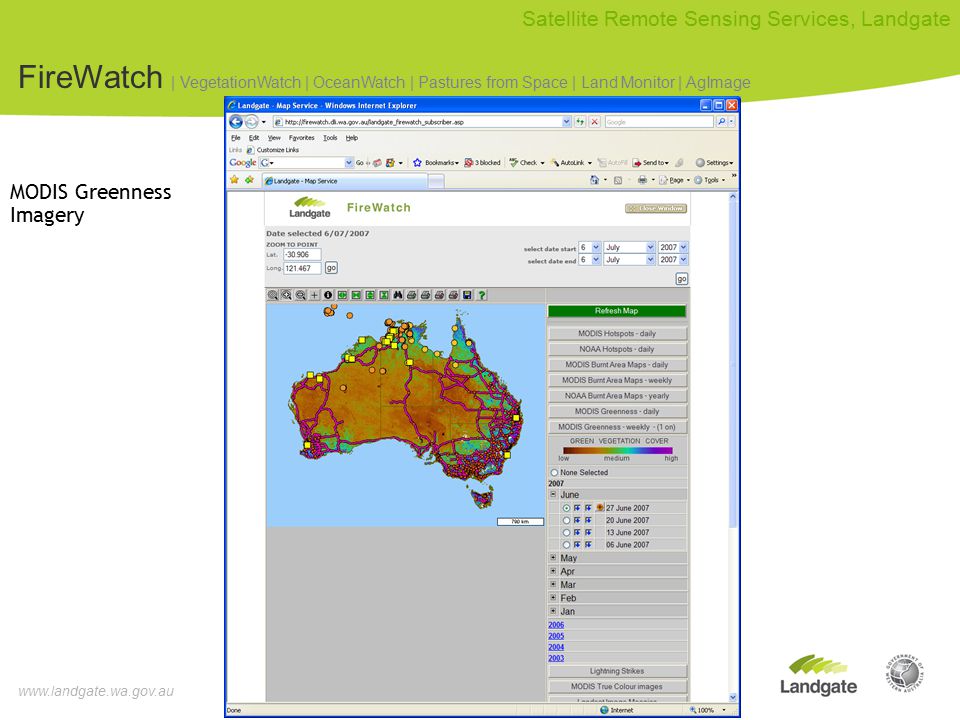
Task: Click the NOAA Hotspots - daily button
Action: tap(617, 349)
